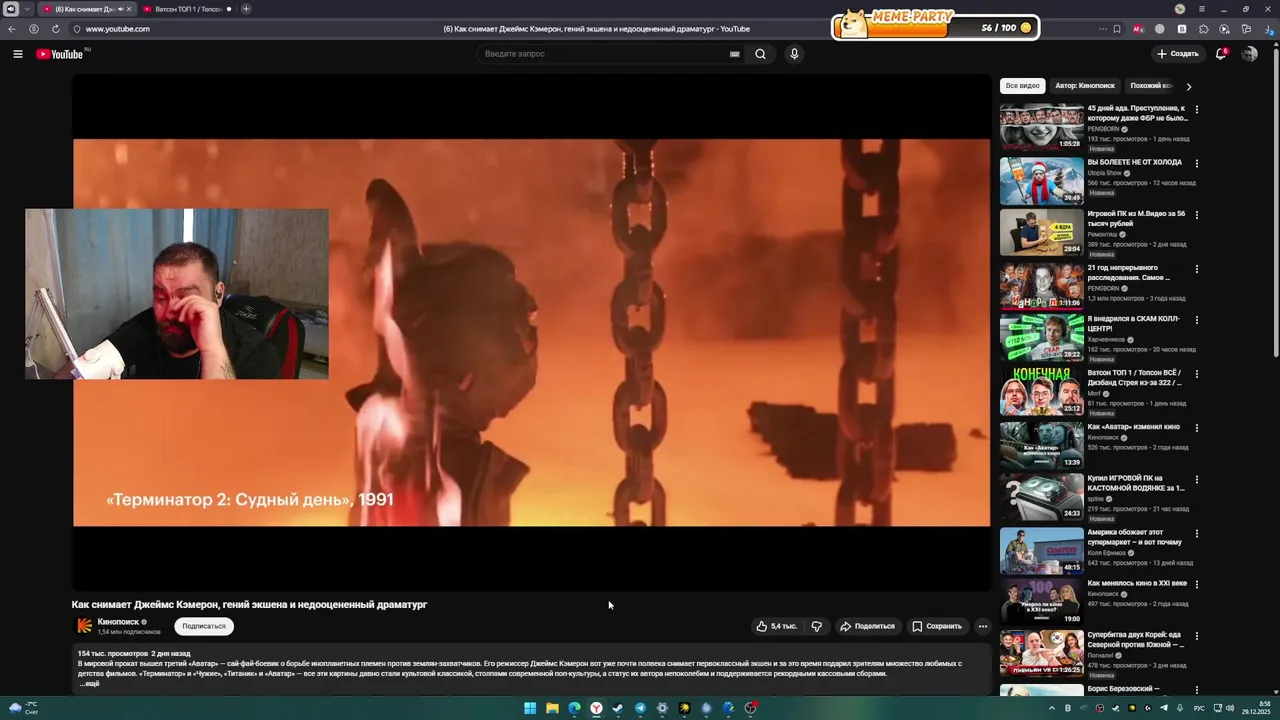Open the on-screen keyboard icon in search
This screenshot has height=720, width=1280.
pyautogui.click(x=735, y=54)
